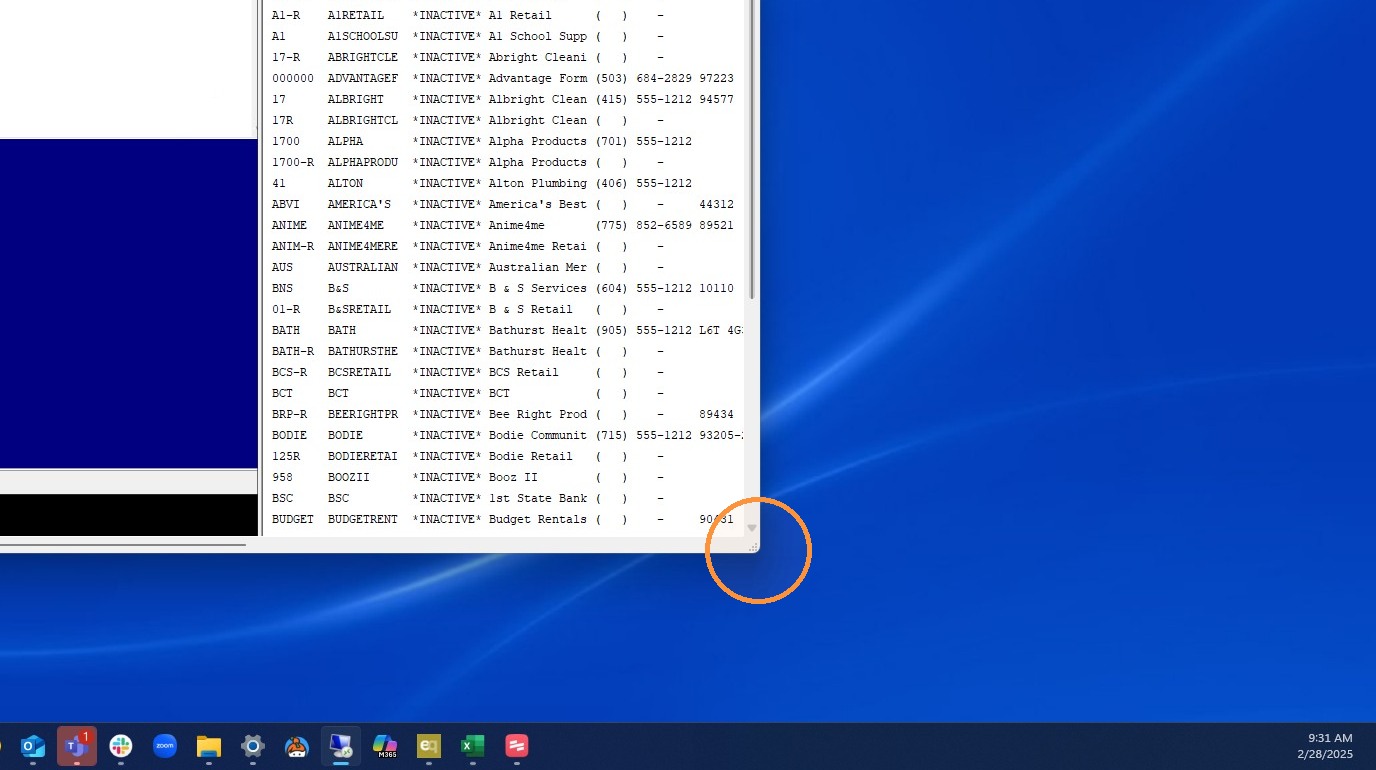Click the vendor ID ANIM-R
Image resolution: width=1376 pixels, height=770 pixels.
pyautogui.click(x=293, y=246)
